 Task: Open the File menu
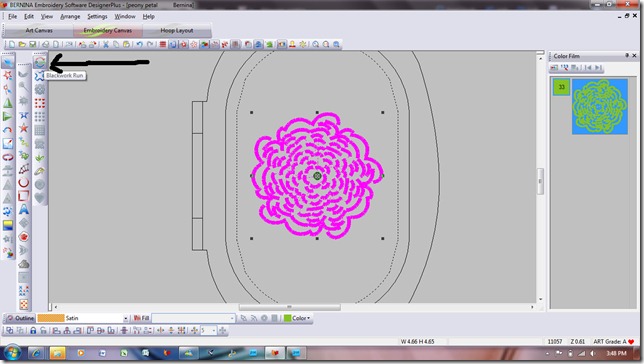click(12, 16)
